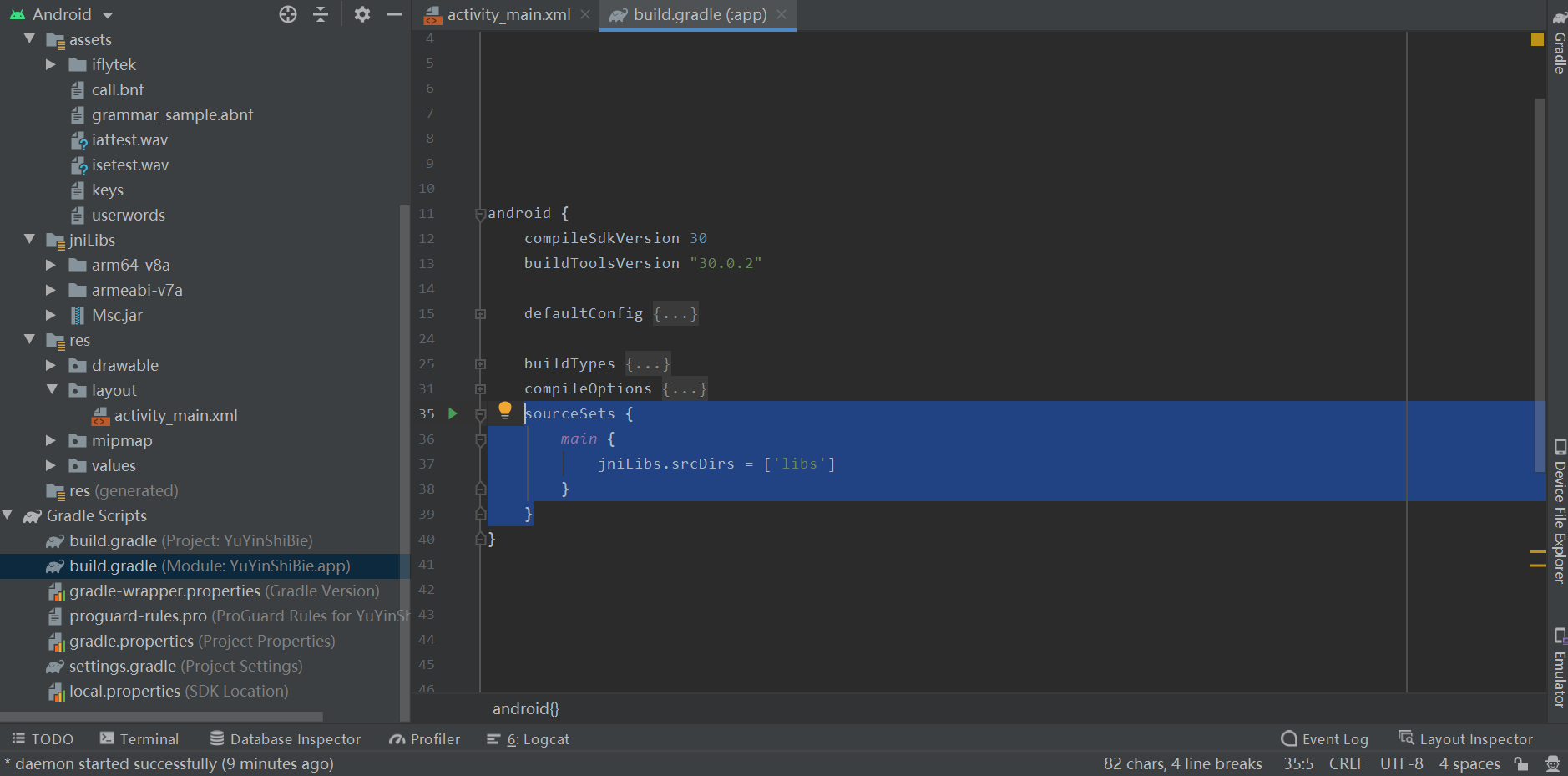The width and height of the screenshot is (1568, 776).
Task: Click the green run arrow on line 35
Action: (453, 413)
